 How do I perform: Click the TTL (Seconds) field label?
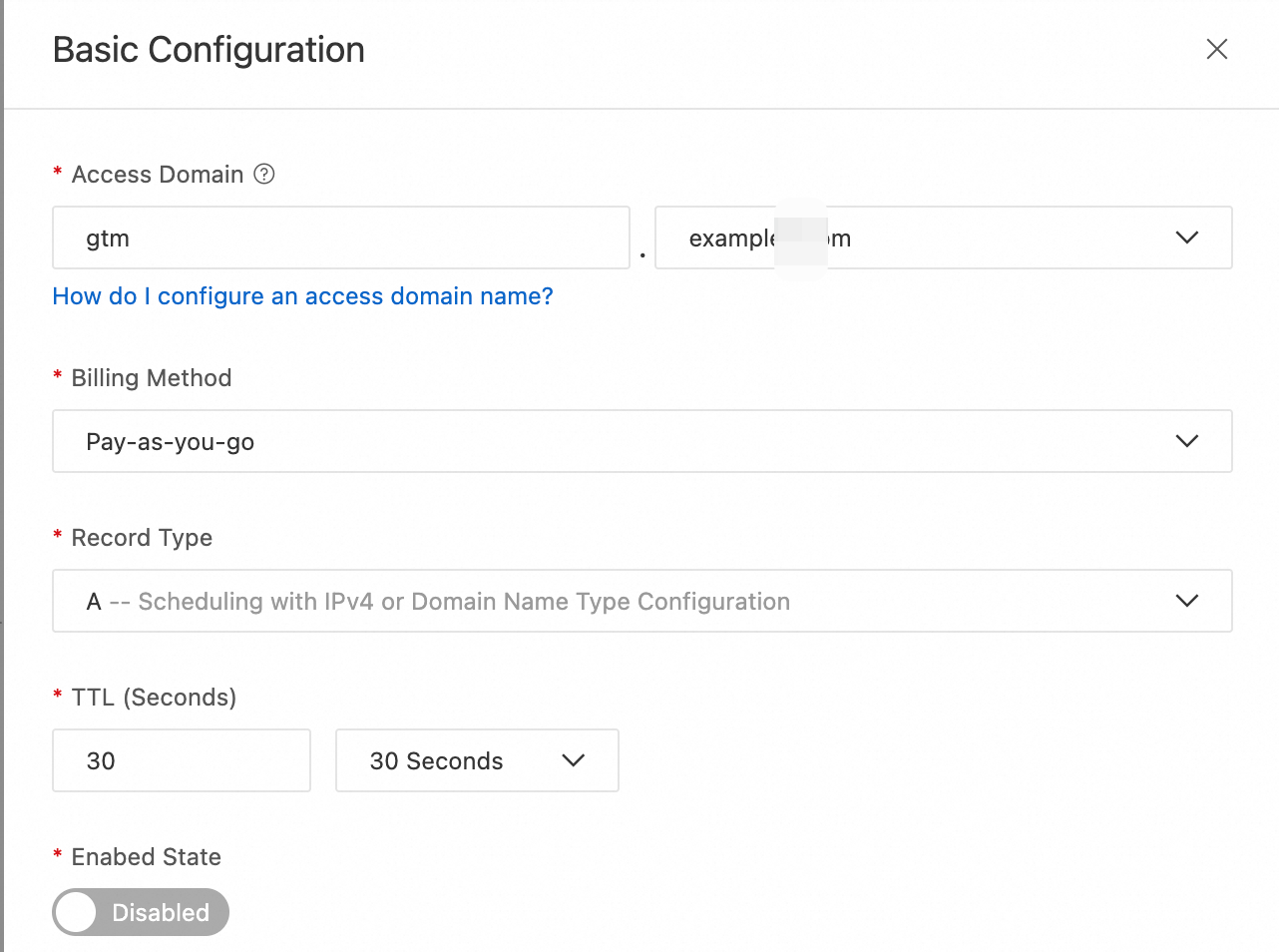tap(154, 698)
